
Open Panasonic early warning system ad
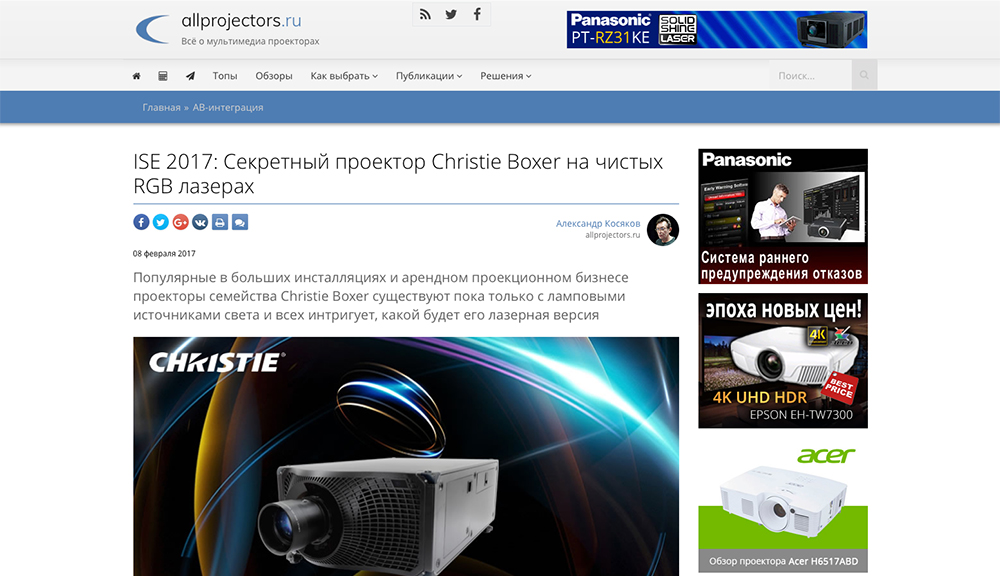tap(783, 216)
